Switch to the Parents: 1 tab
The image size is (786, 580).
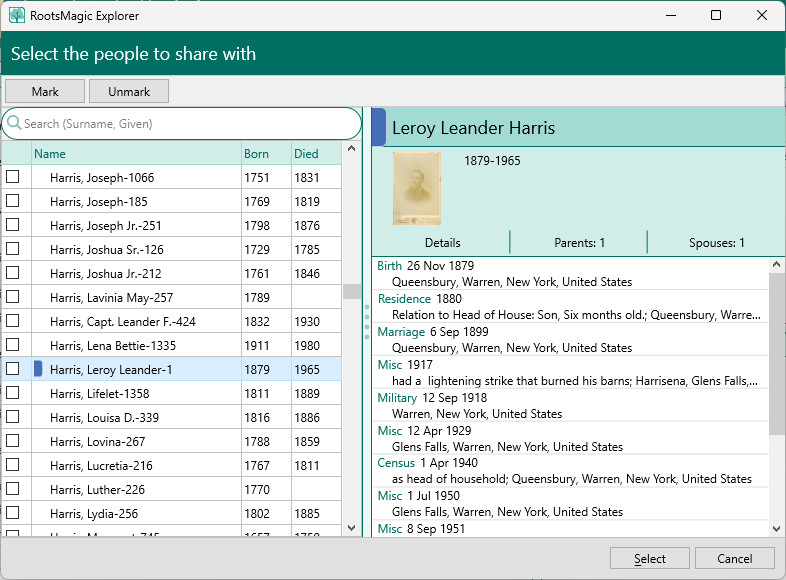click(x=579, y=243)
